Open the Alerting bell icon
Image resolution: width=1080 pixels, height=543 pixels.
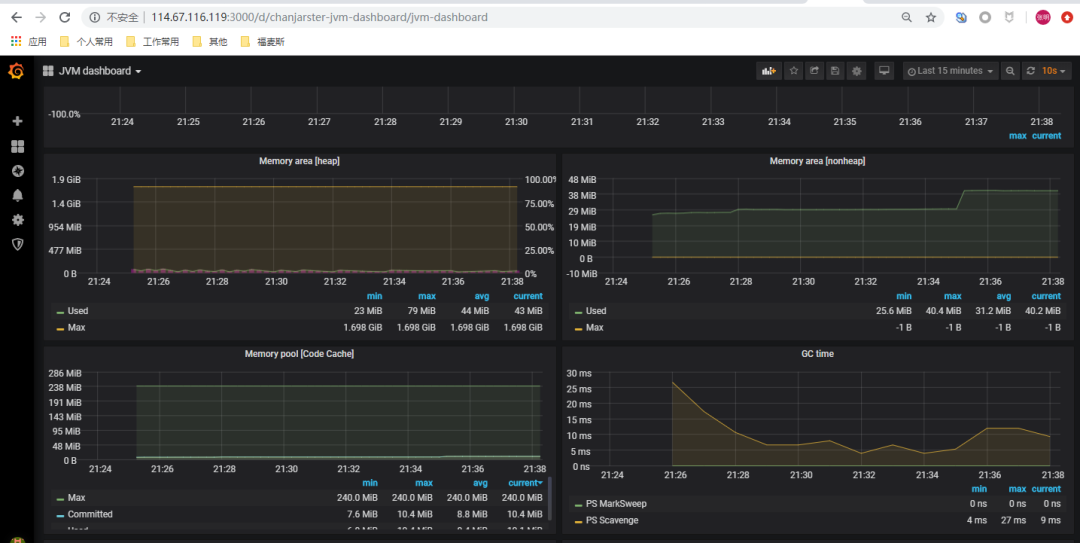pos(17,195)
